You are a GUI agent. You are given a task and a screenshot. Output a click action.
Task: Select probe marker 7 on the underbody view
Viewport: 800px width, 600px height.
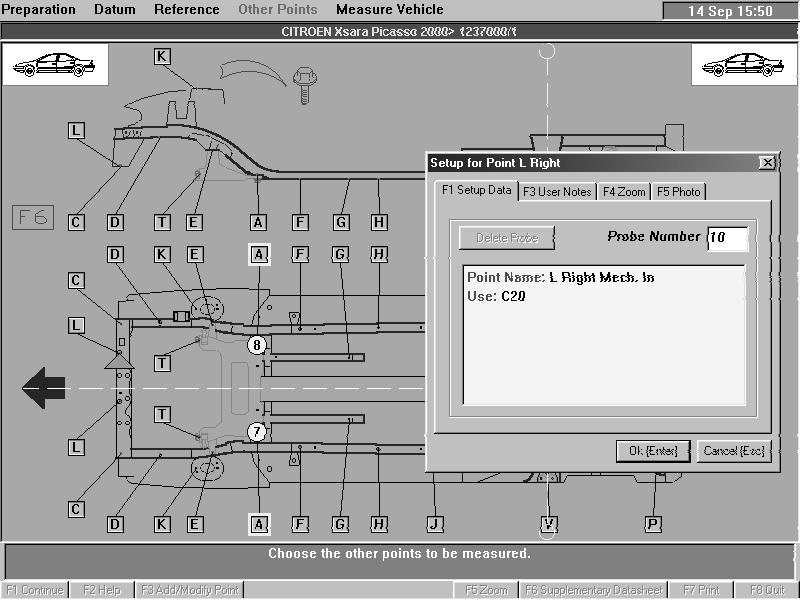[257, 432]
